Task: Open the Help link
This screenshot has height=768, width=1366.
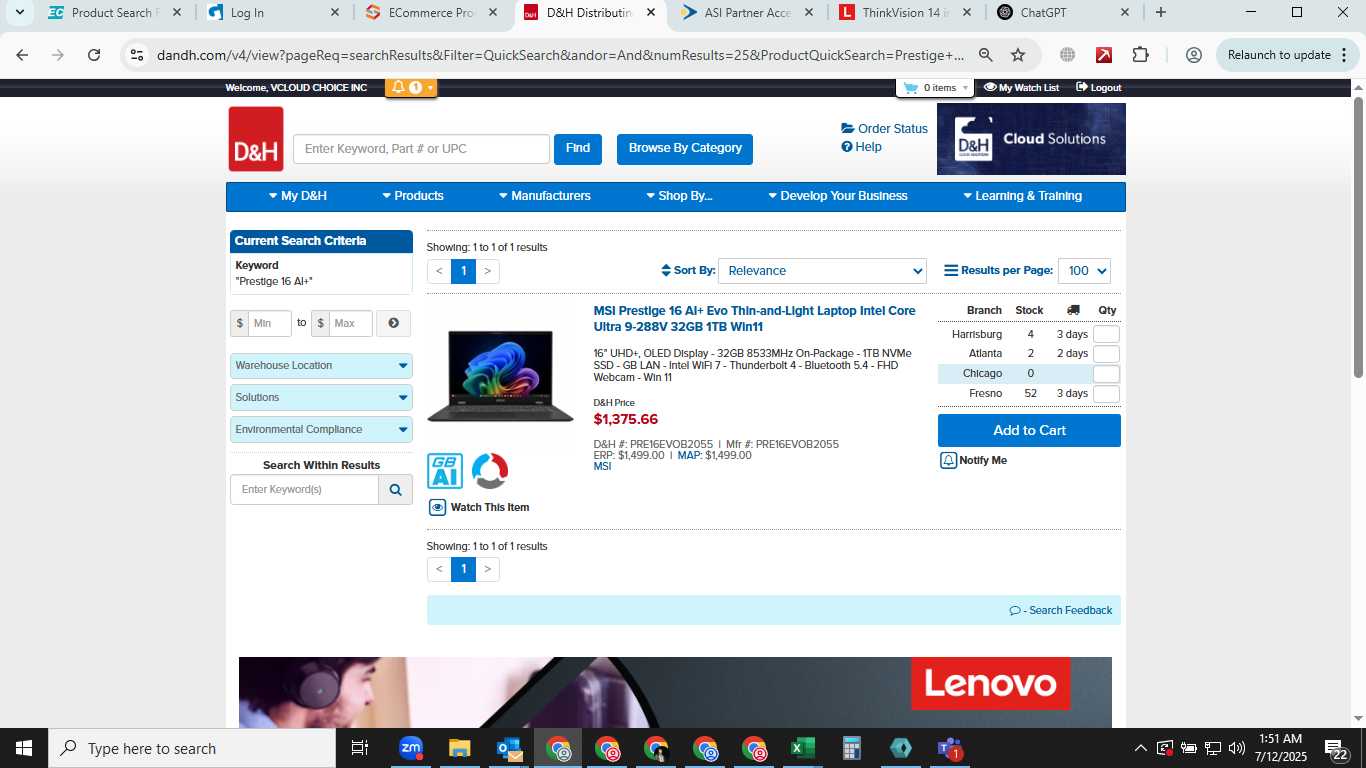Action: (862, 147)
